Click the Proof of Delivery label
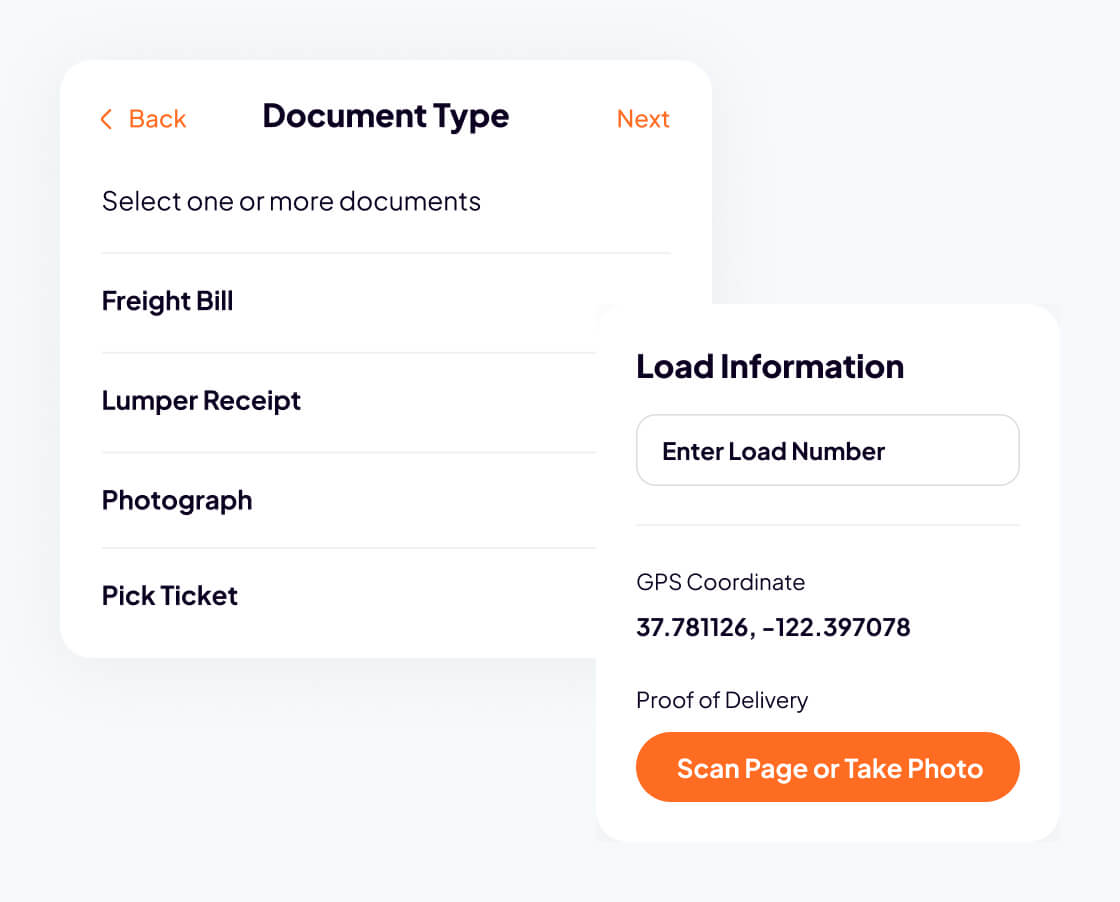The image size is (1120, 902). point(722,700)
